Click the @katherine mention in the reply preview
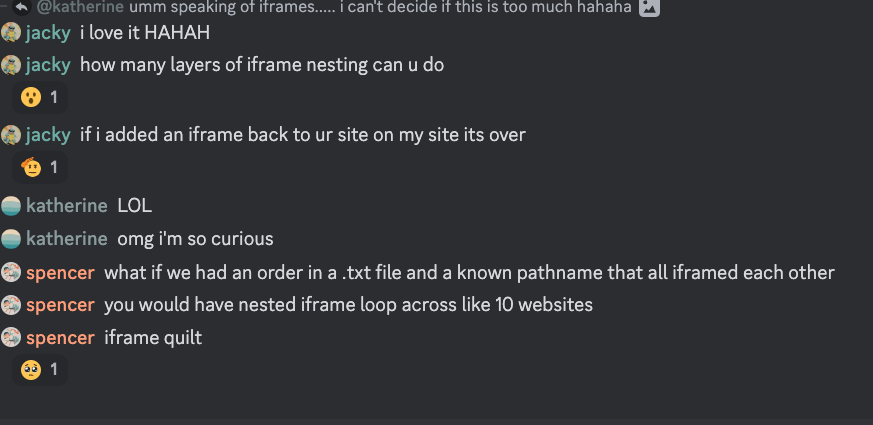 (x=80, y=8)
